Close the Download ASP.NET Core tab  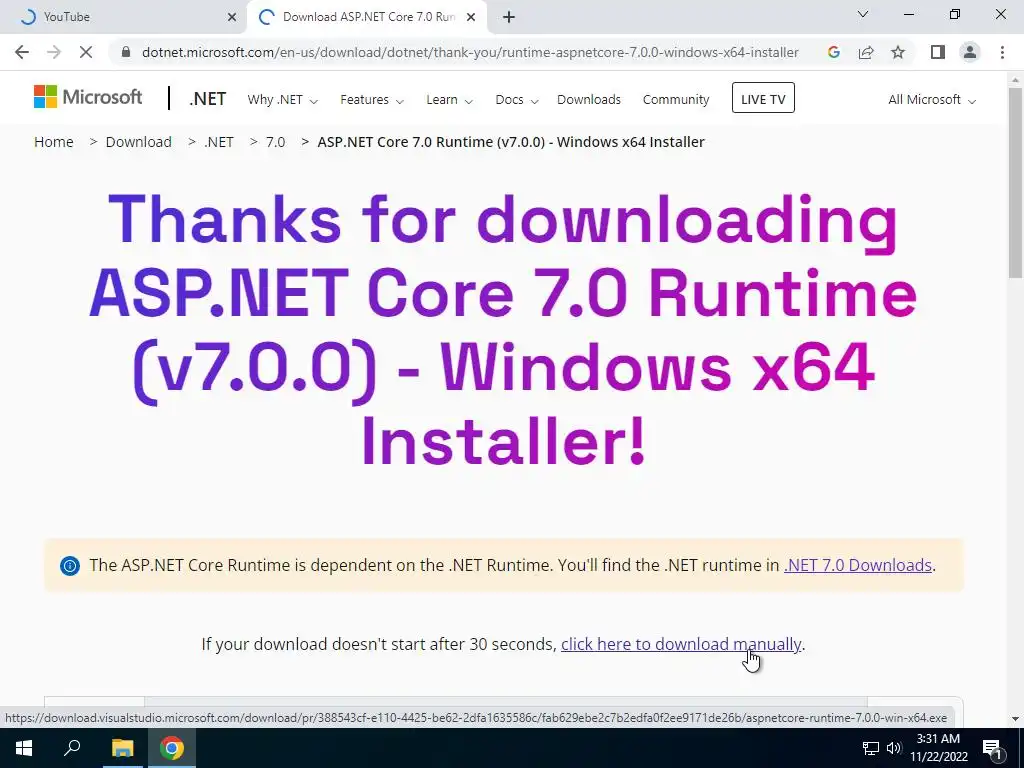click(471, 17)
